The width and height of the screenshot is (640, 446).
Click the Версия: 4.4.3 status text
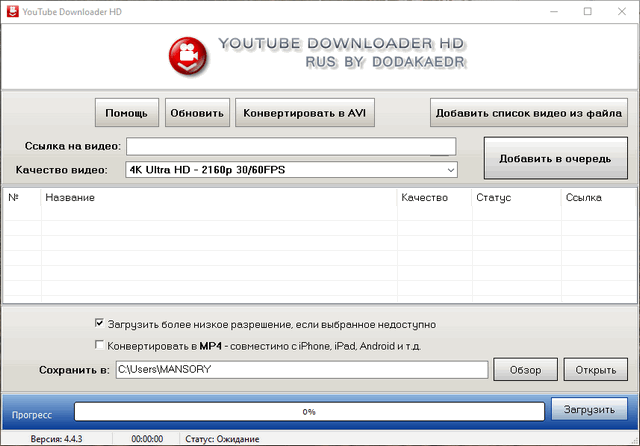click(x=56, y=439)
